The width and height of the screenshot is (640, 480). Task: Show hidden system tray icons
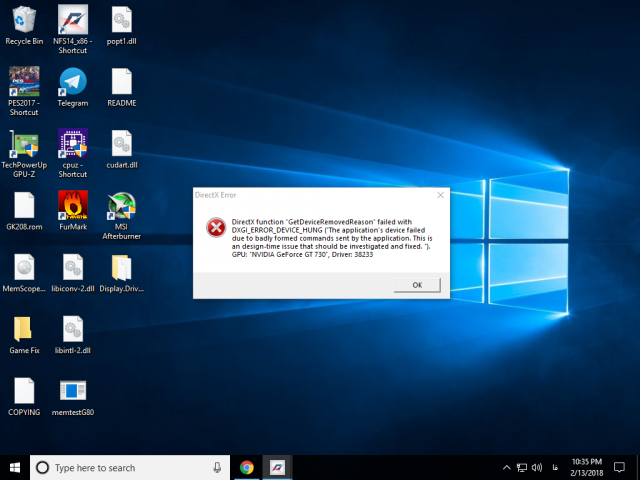[507, 467]
